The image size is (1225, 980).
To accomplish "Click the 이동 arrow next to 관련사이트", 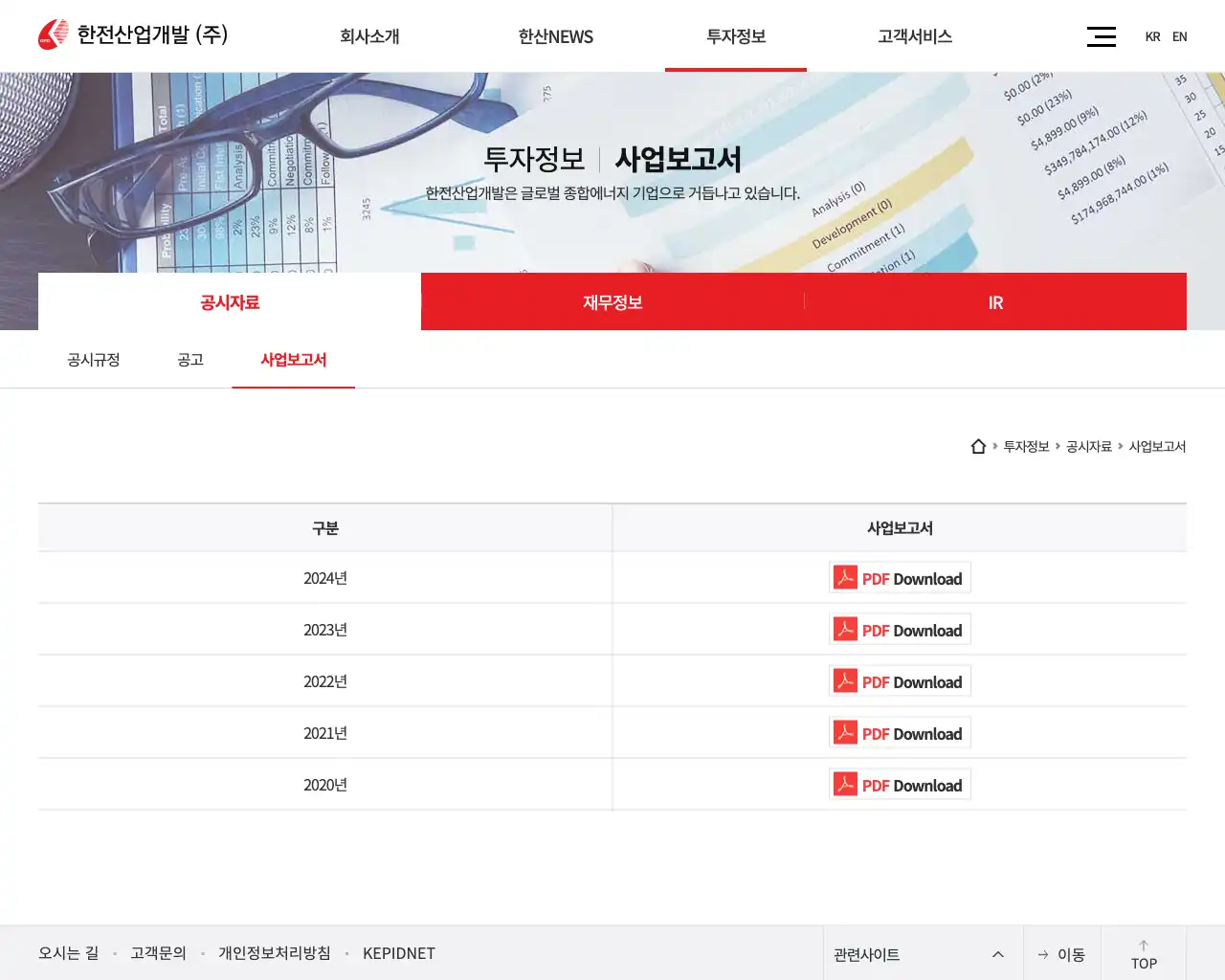I will tap(1062, 953).
